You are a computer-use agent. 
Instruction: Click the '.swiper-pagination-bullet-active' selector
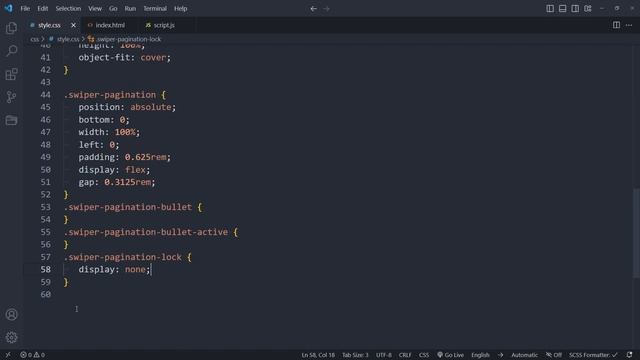pos(146,232)
